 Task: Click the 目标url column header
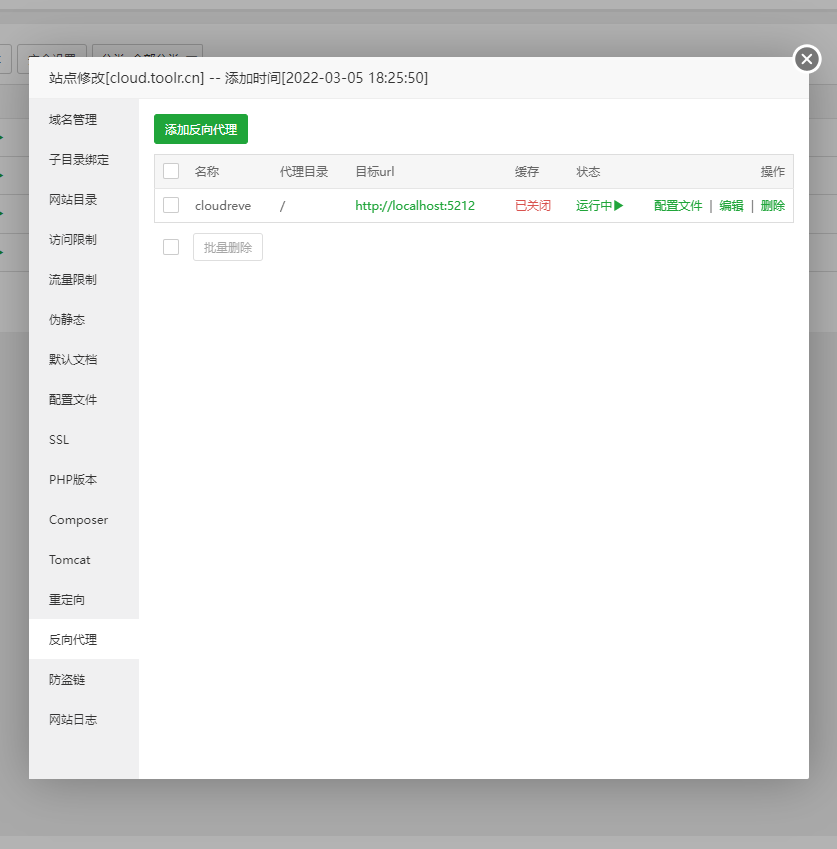375,172
